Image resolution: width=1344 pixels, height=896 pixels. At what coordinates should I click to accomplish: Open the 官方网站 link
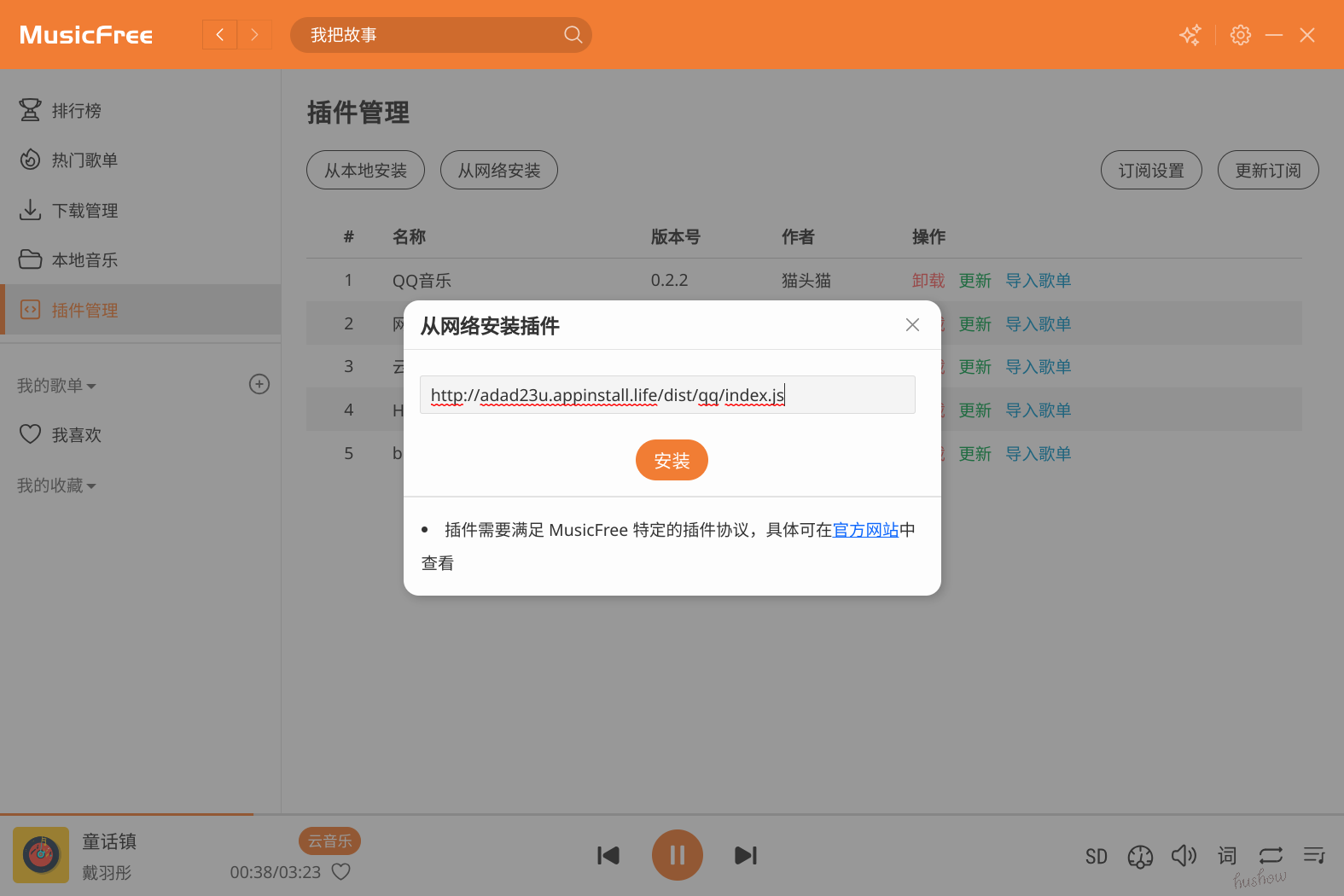click(x=866, y=530)
